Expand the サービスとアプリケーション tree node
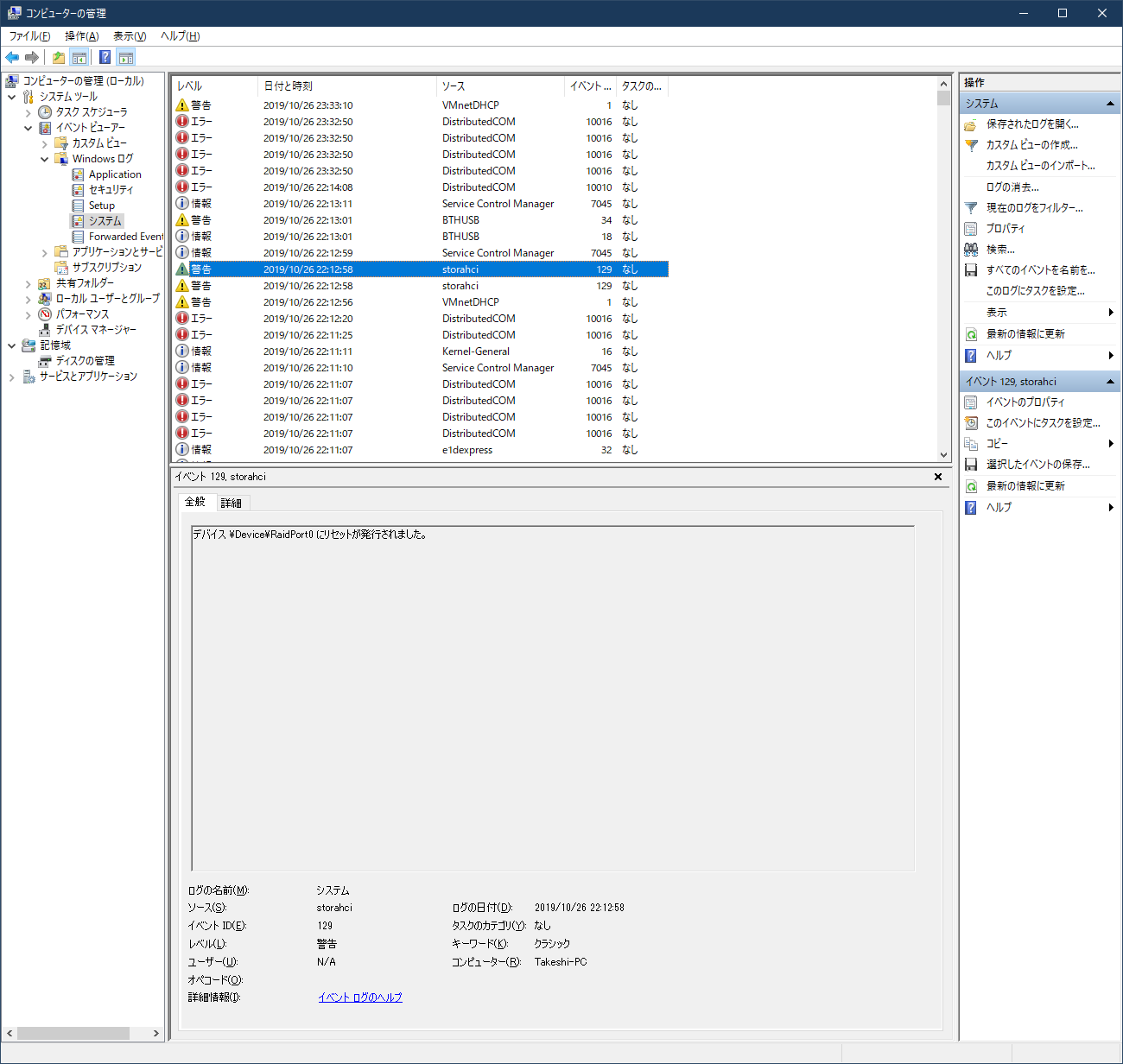 12,377
